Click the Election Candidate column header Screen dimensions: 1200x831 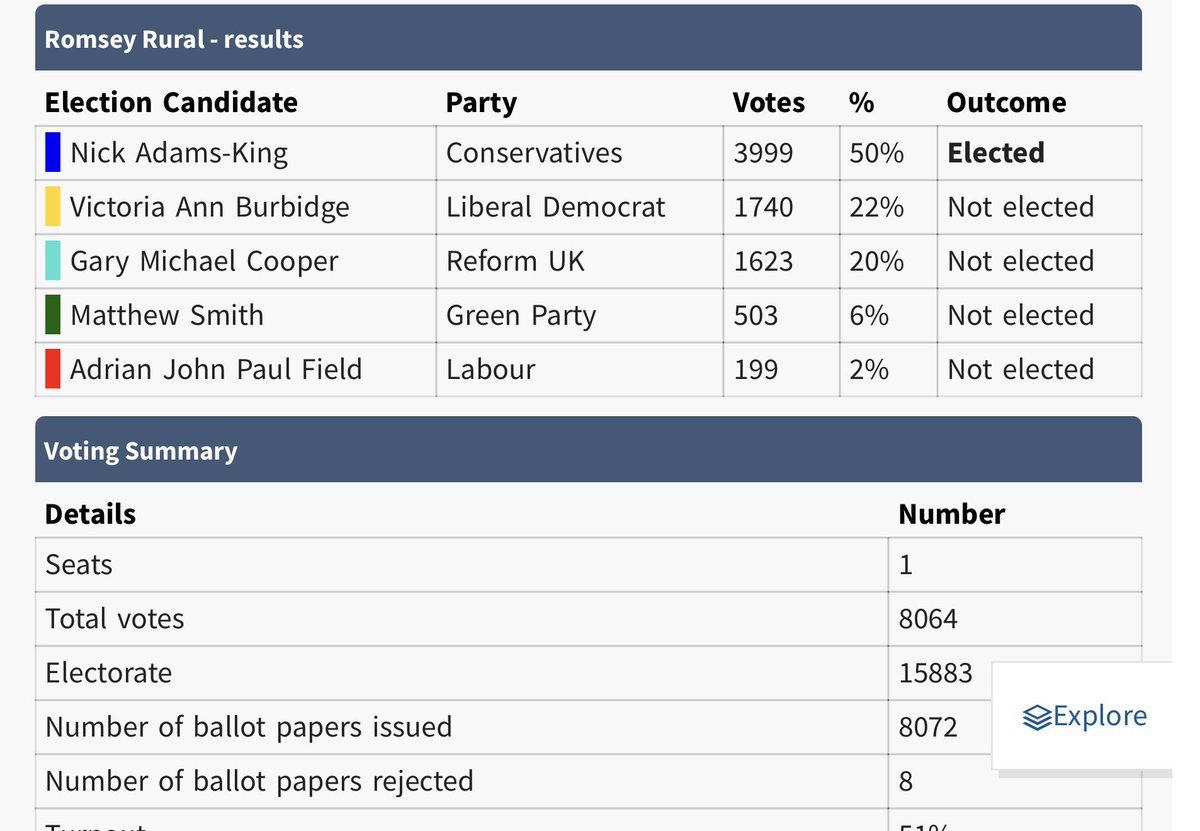coord(171,103)
